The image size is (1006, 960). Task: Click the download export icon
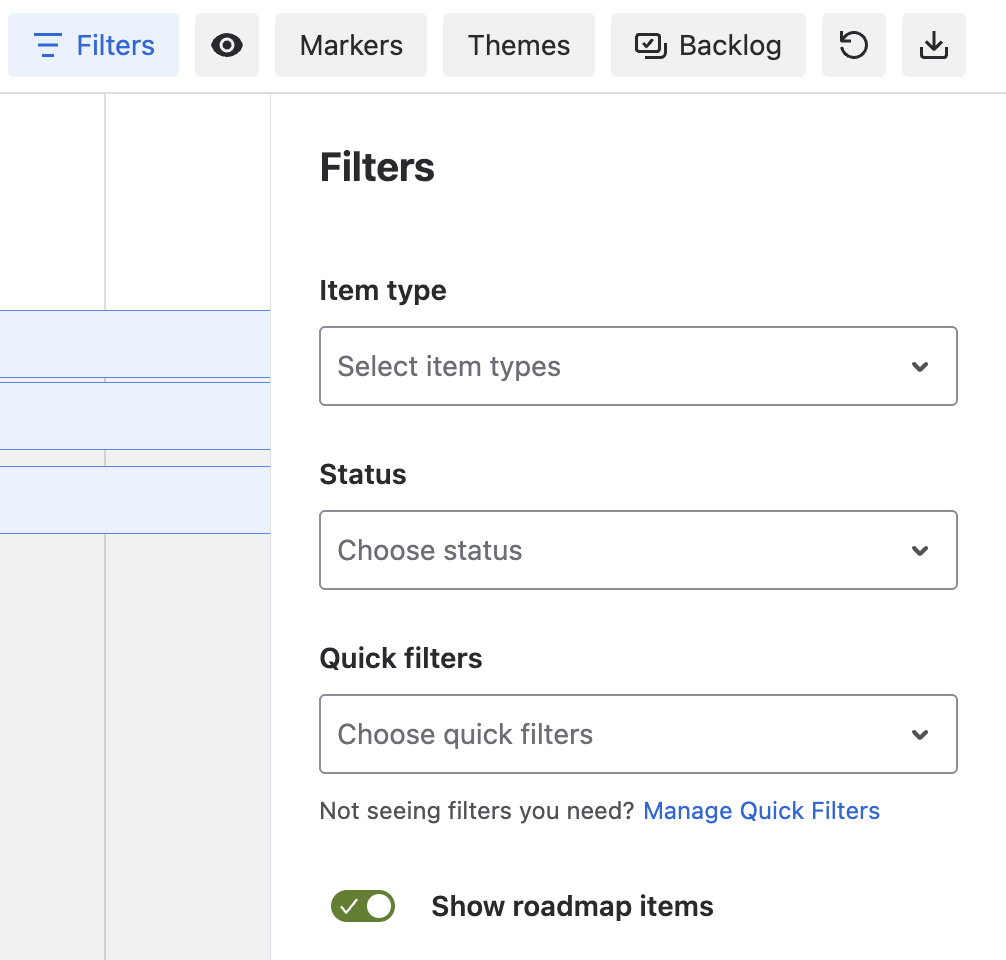[934, 46]
